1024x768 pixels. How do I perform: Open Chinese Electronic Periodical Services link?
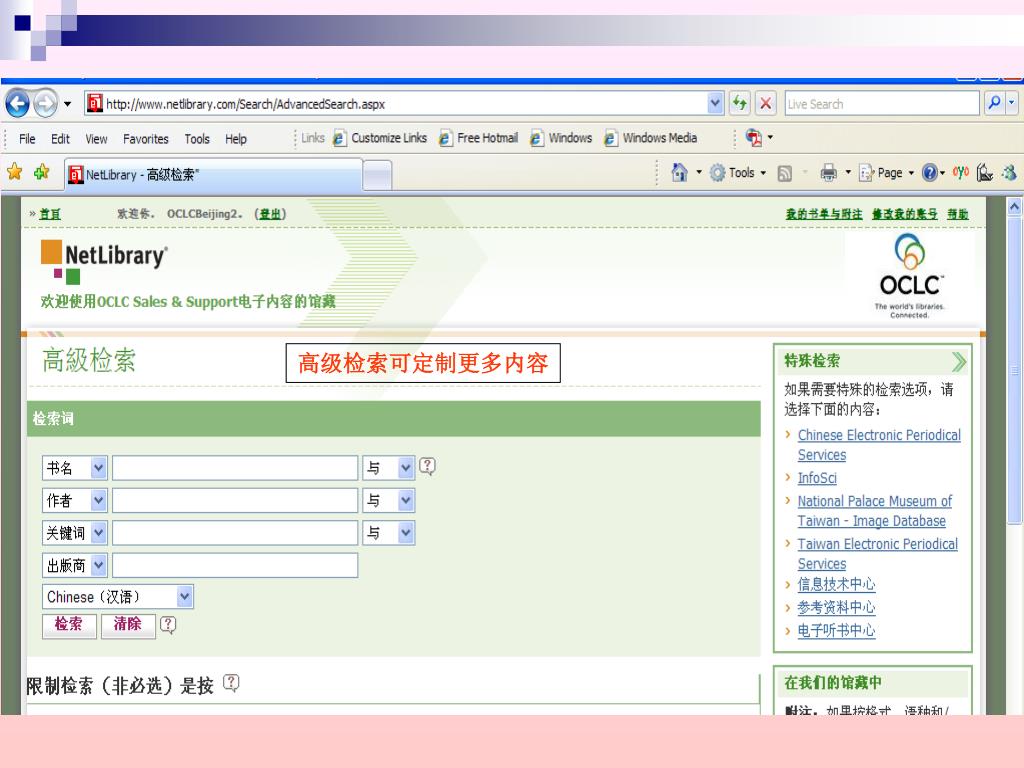pyautogui.click(x=879, y=445)
